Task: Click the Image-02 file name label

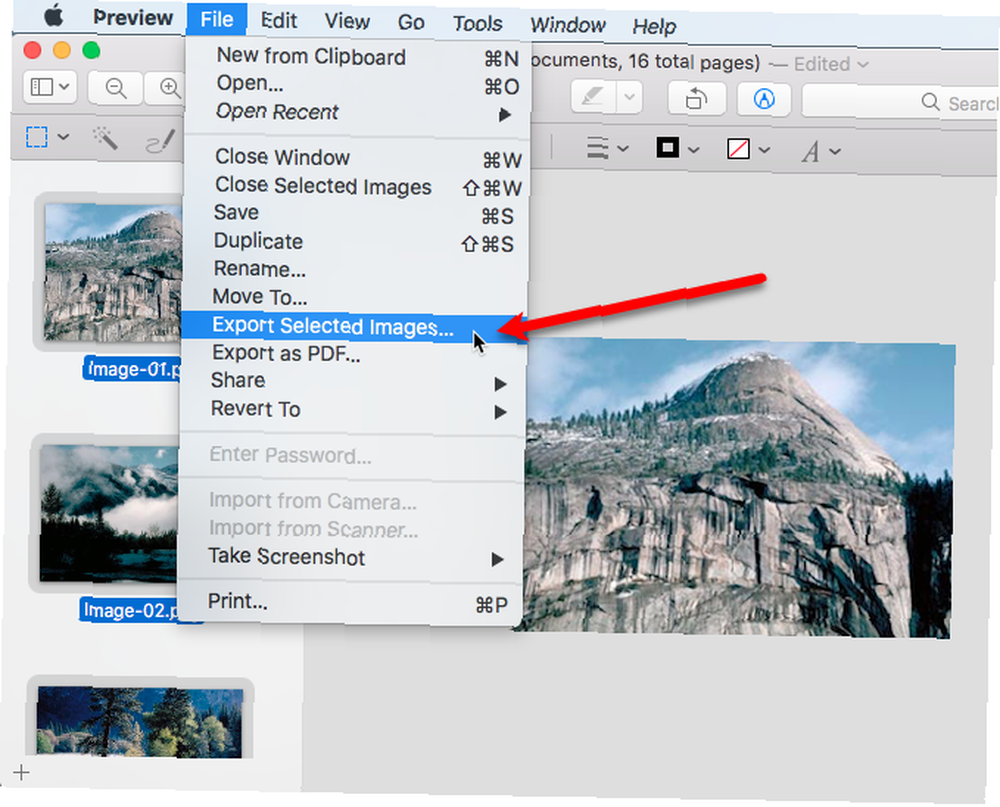Action: pyautogui.click(x=131, y=611)
